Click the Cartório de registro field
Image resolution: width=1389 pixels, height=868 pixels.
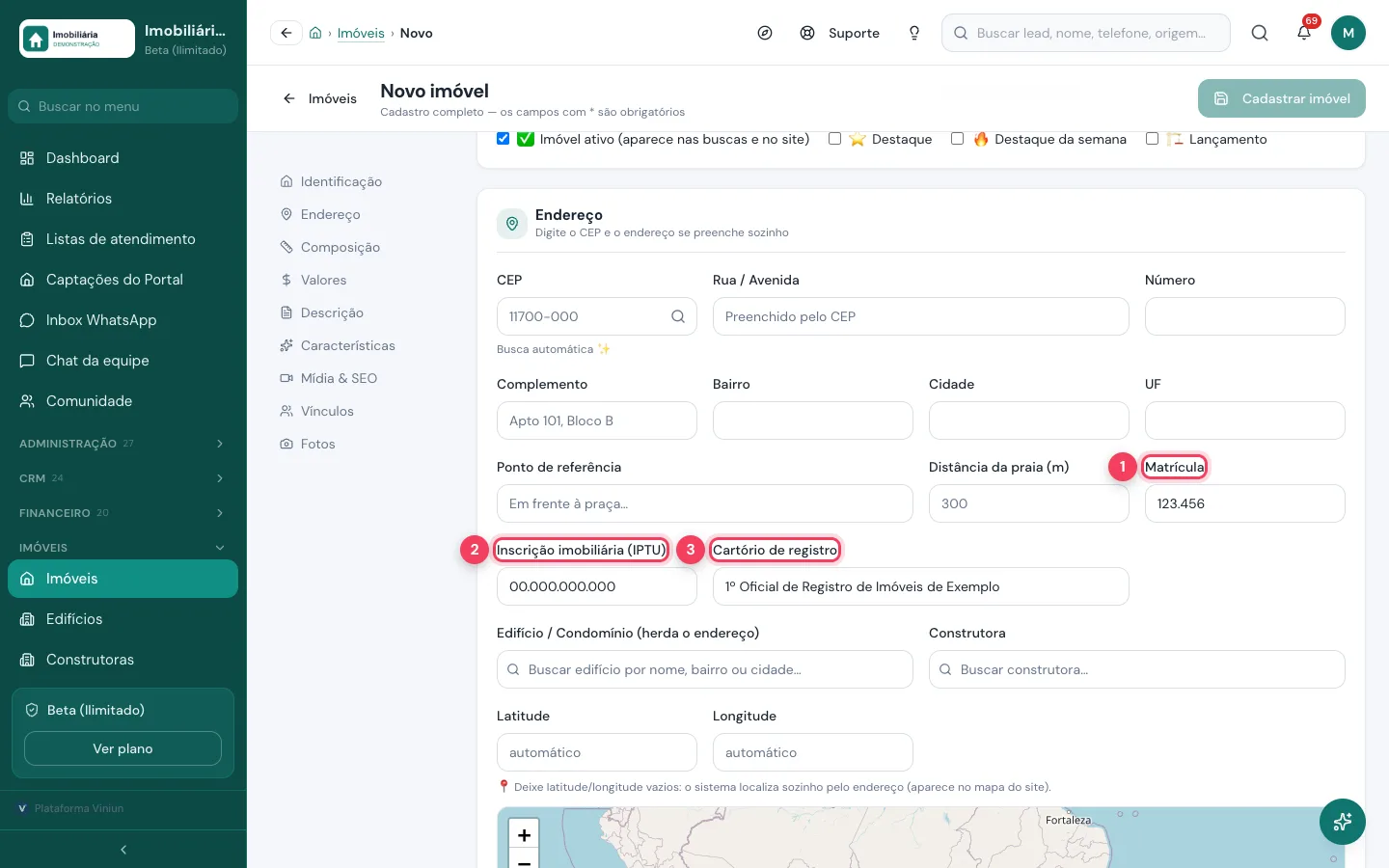pyautogui.click(x=921, y=586)
